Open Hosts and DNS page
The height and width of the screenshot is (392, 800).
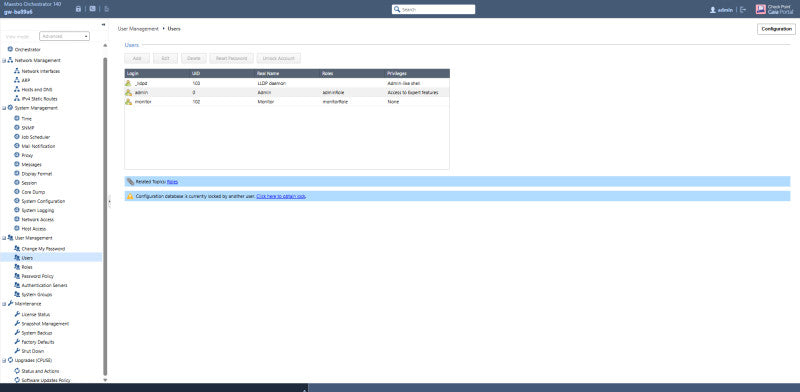37,89
